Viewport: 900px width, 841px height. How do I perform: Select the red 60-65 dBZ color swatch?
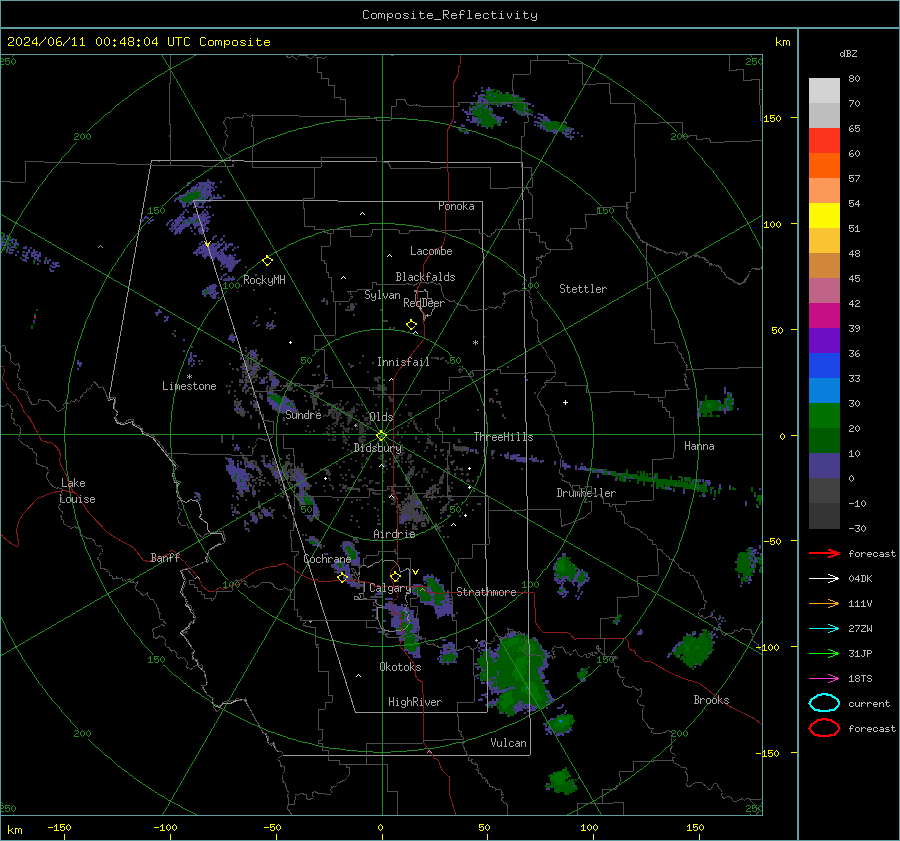pyautogui.click(x=824, y=141)
